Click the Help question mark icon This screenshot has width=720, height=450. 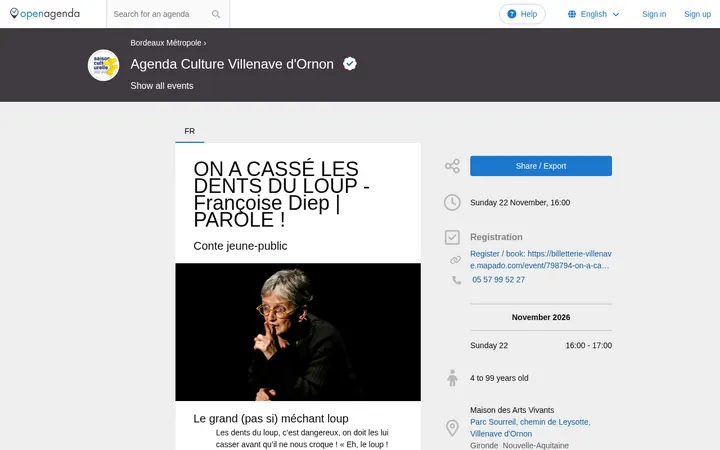pyautogui.click(x=512, y=14)
